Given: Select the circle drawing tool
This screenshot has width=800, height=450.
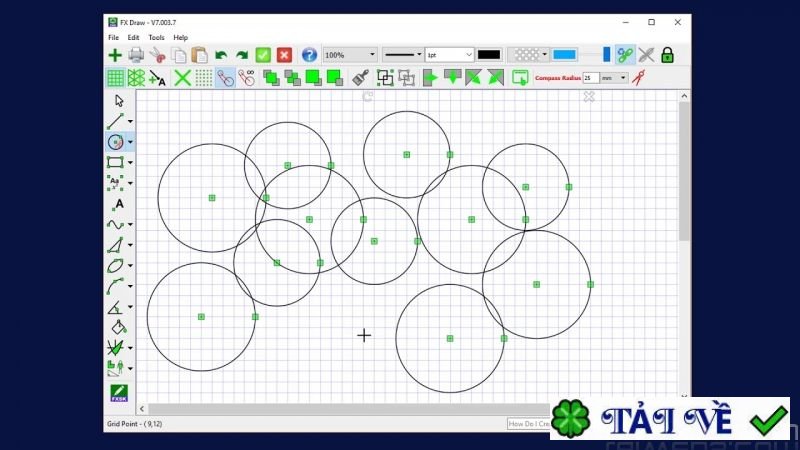Looking at the screenshot, I should pyautogui.click(x=116, y=142).
